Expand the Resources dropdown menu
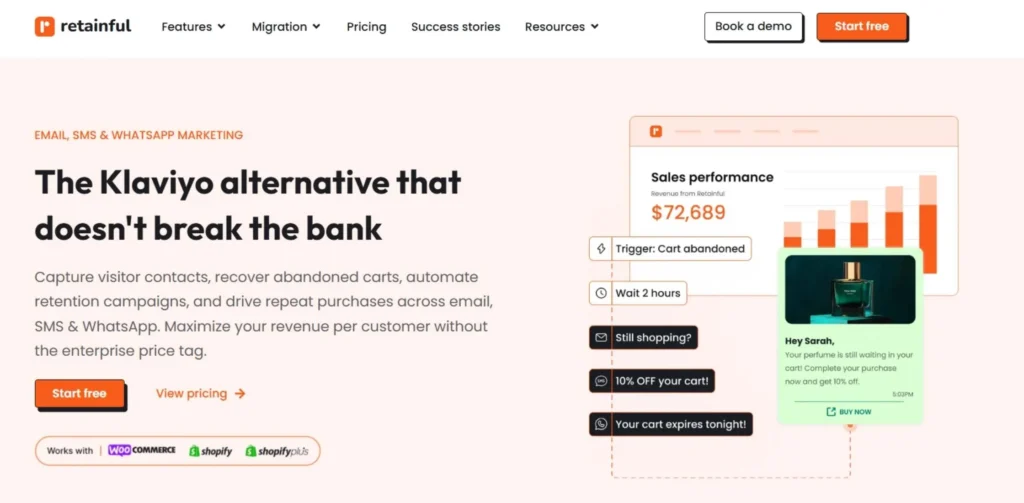This screenshot has height=503, width=1024. pos(561,27)
